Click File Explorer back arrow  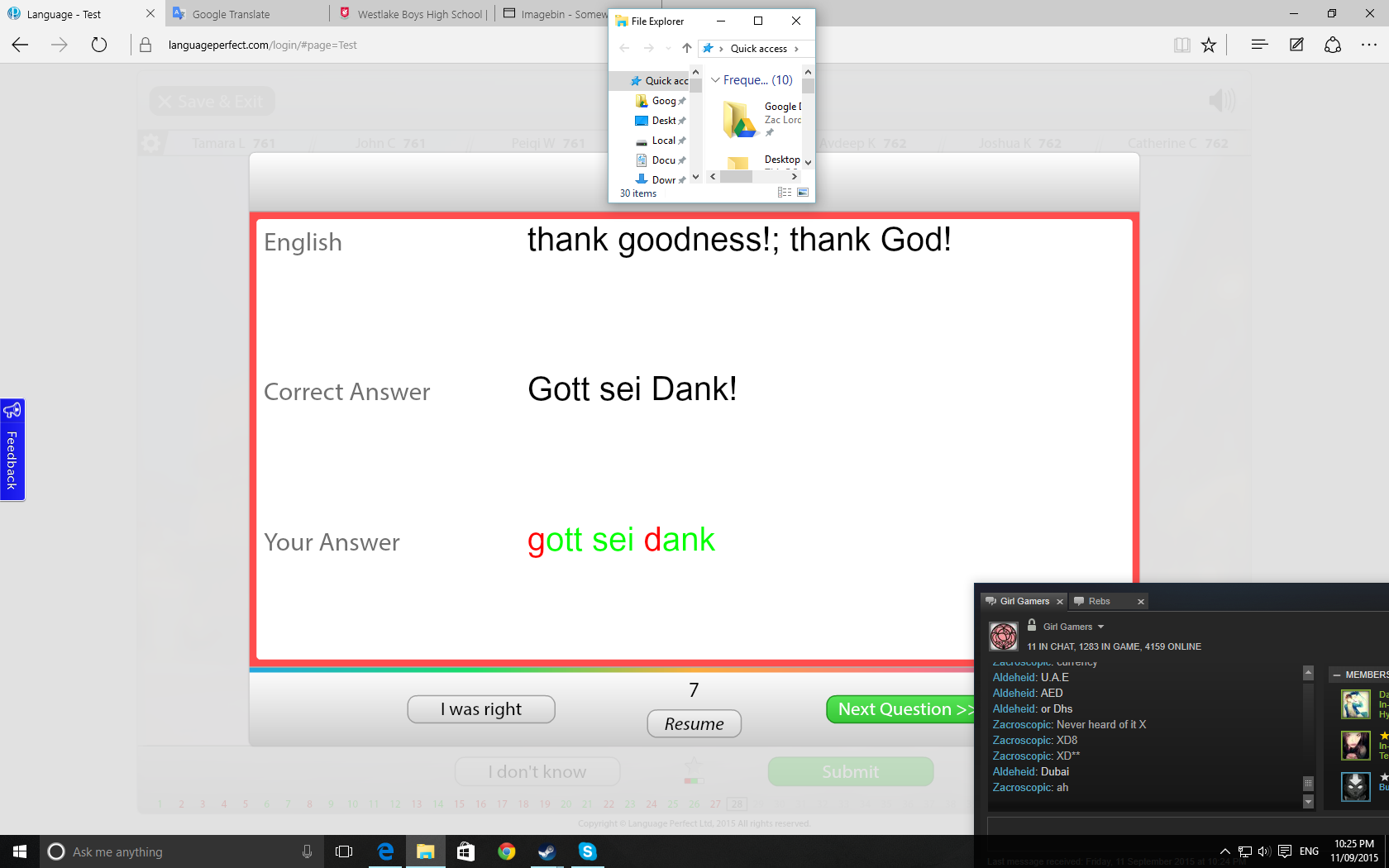(625, 48)
